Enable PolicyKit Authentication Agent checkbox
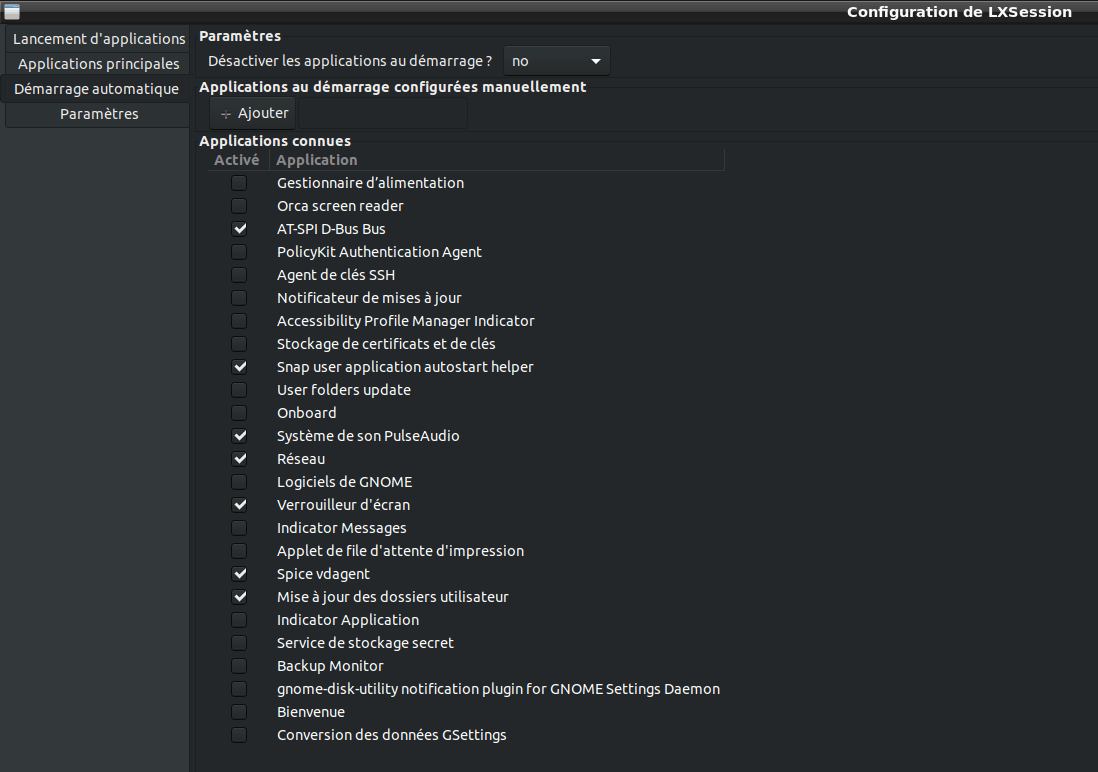The image size is (1098, 772). [x=239, y=252]
